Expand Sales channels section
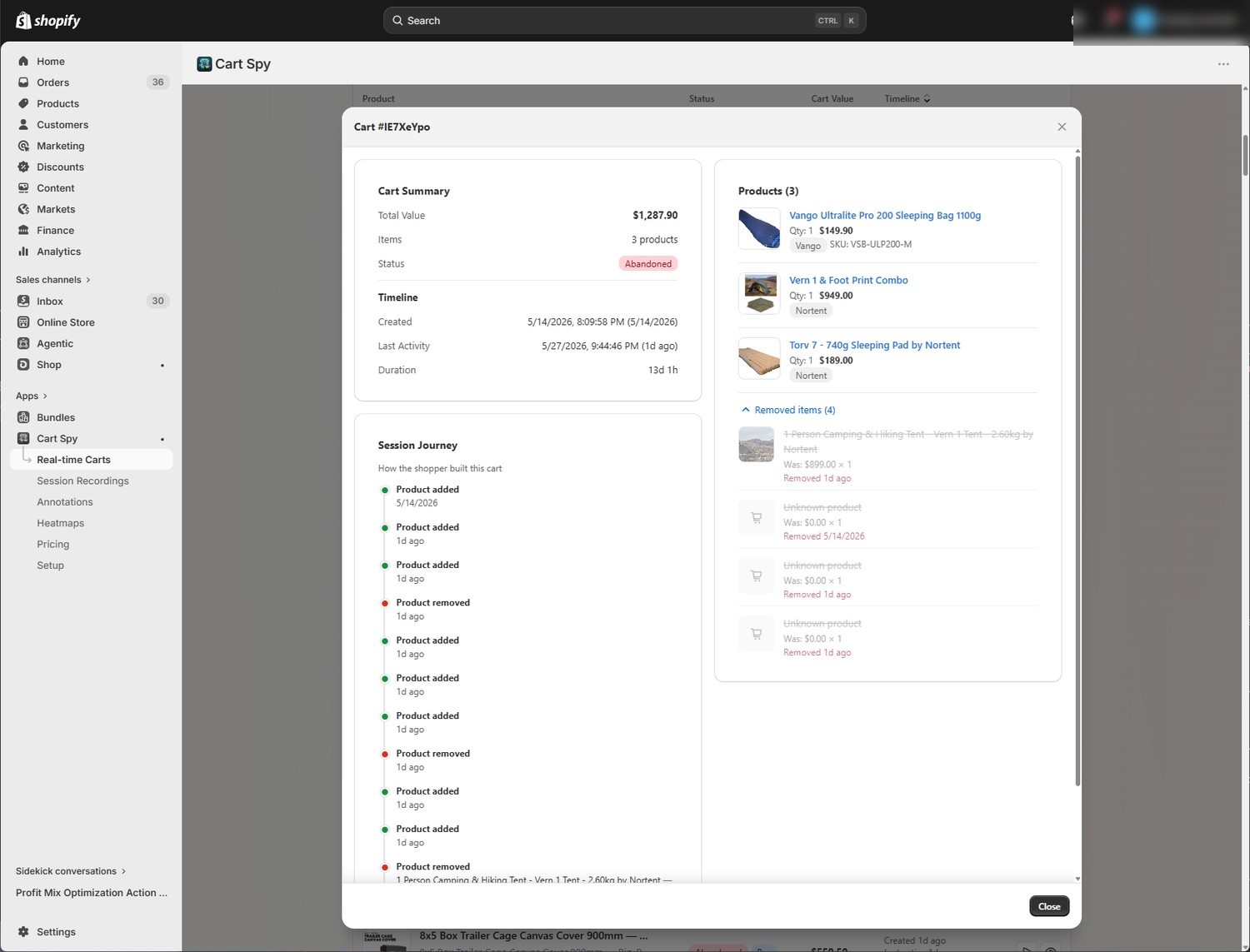 (52, 280)
